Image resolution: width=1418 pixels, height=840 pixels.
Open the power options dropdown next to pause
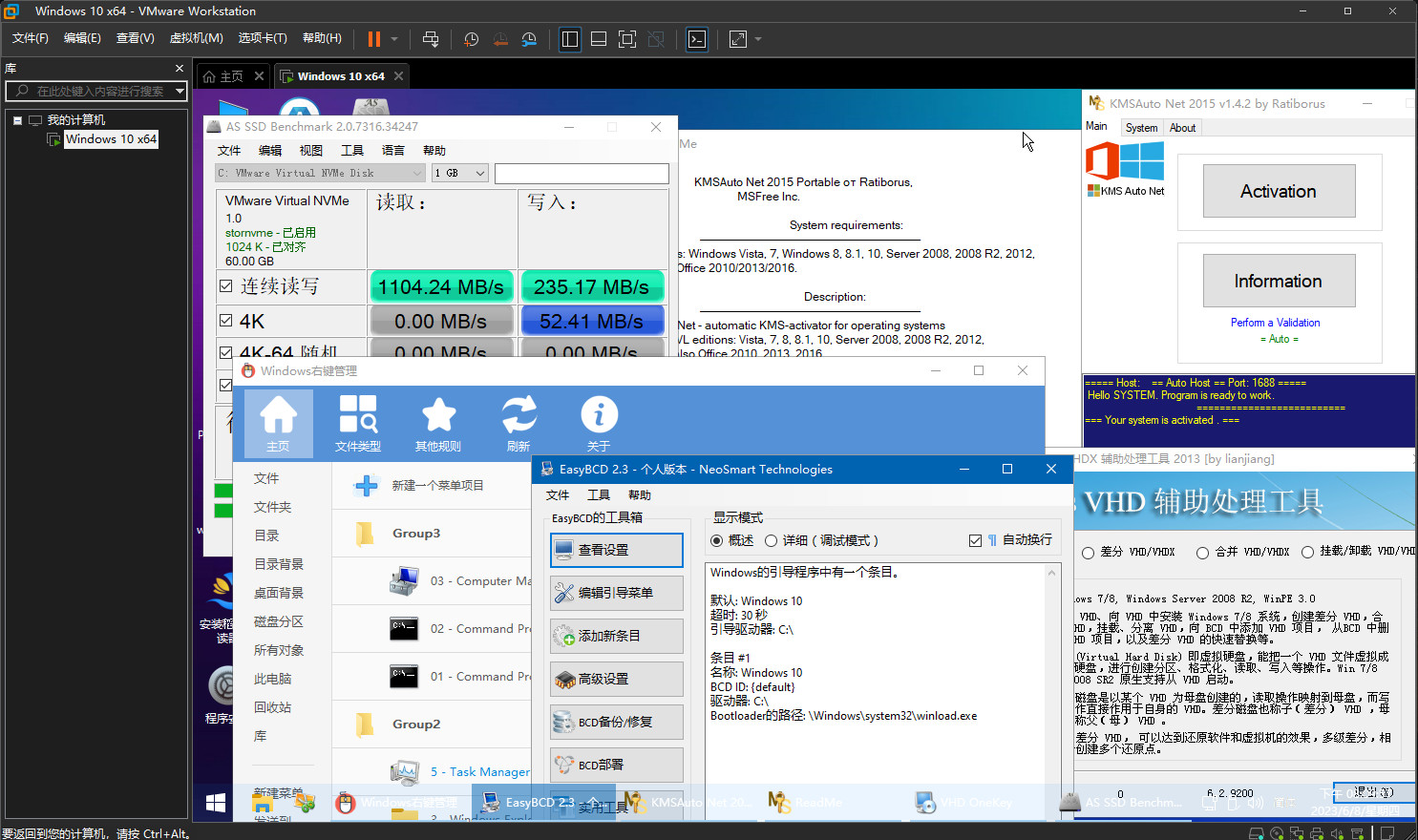pyautogui.click(x=394, y=39)
